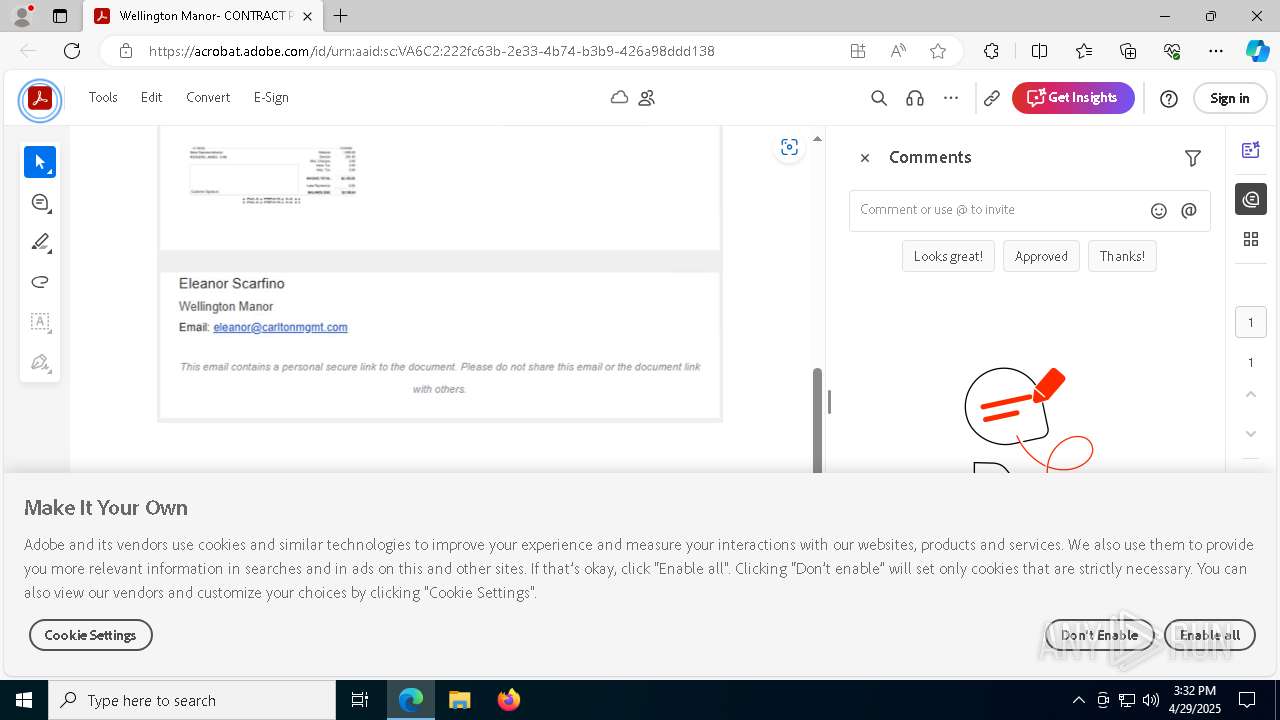The width and height of the screenshot is (1280, 720).
Task: Click the Sign in button
Action: click(x=1230, y=98)
